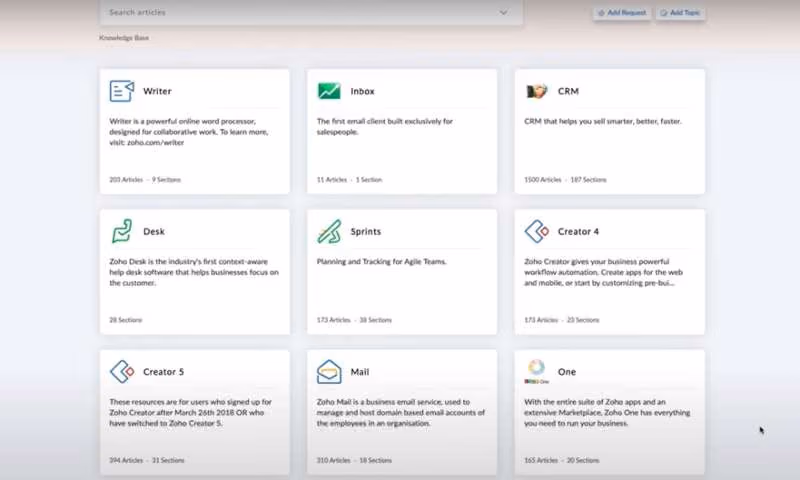The height and width of the screenshot is (480, 800).
Task: Click Zoho One 'entire suite of Zoho apps' text
Action: [x=607, y=413]
